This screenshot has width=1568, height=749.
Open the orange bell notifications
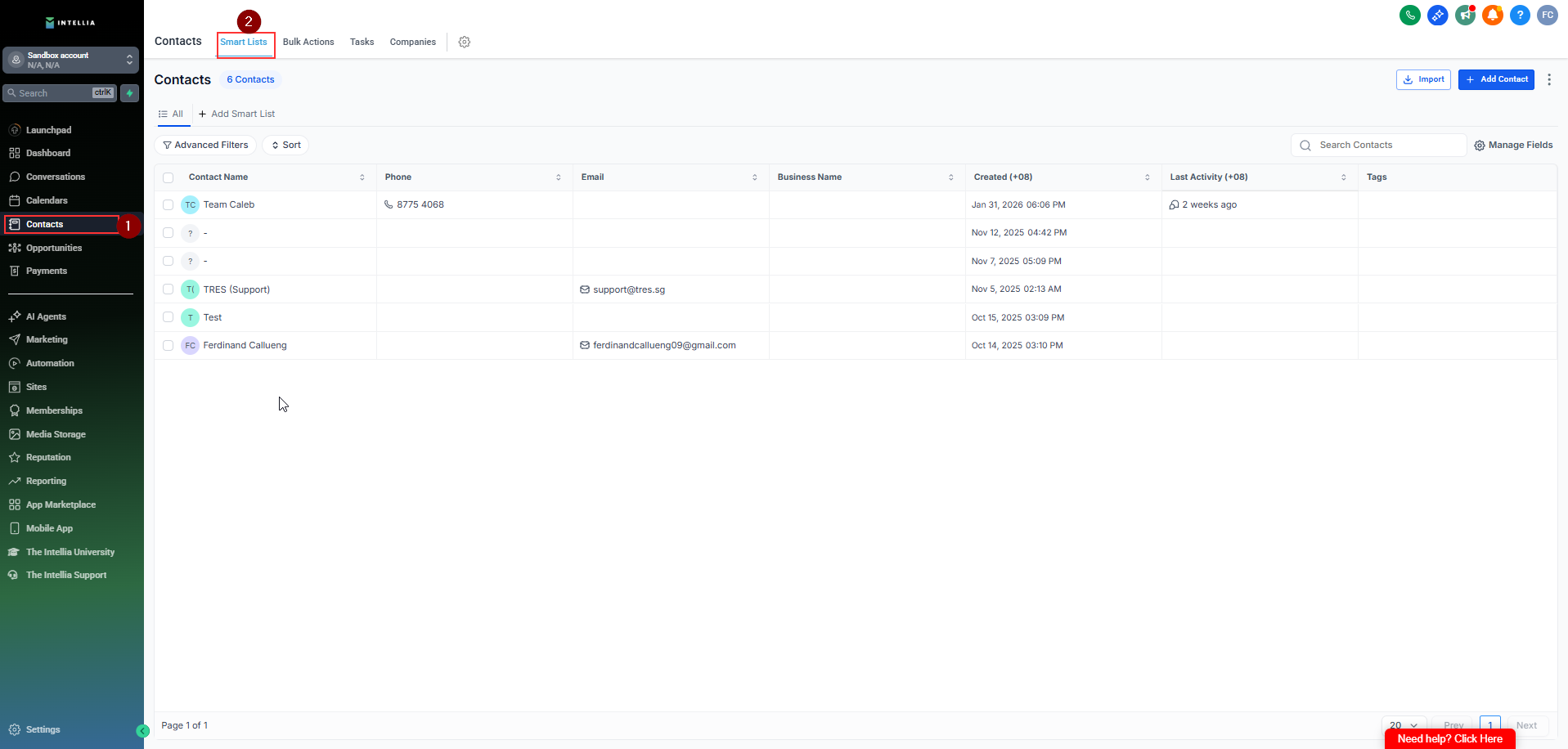[1493, 15]
